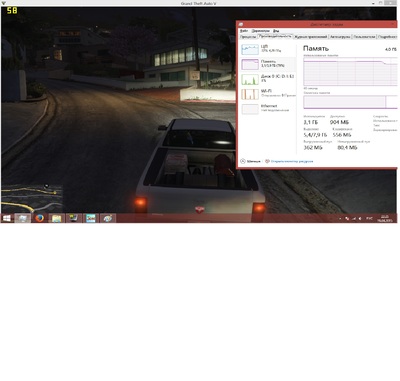Screen dimensions: 400x381
Task: Click the Меньше button label
Action: point(254,161)
